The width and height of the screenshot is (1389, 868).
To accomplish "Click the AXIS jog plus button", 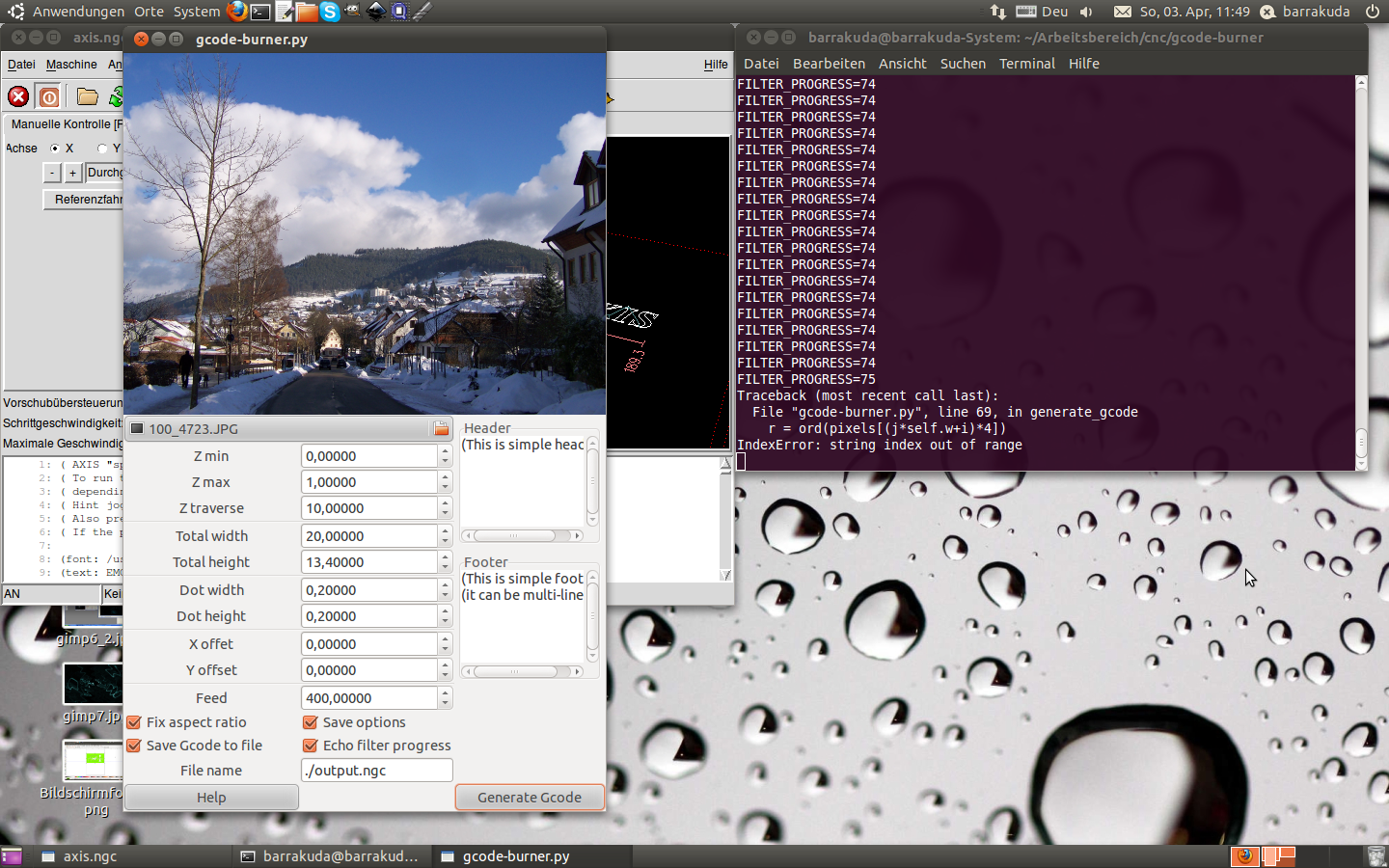I will pyautogui.click(x=72, y=173).
